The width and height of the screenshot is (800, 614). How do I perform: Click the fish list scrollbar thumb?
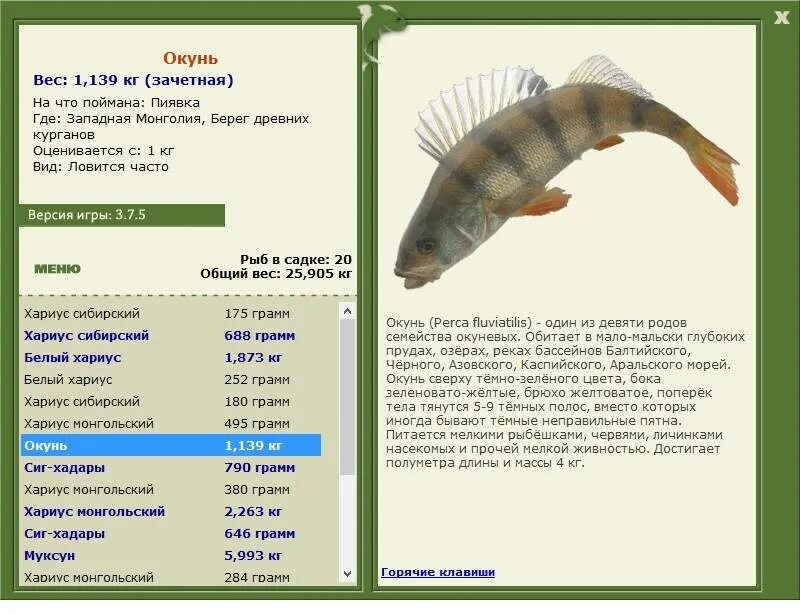tap(347, 397)
